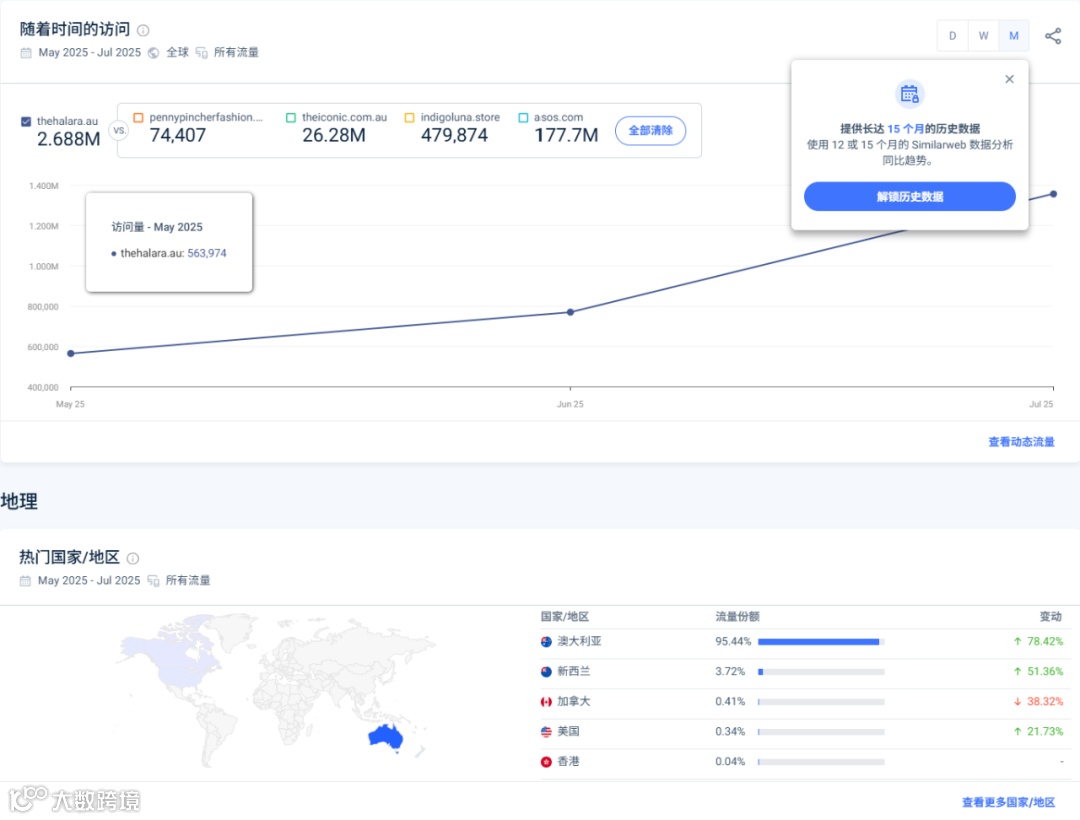Click the calendar icon in the geography section
The width and height of the screenshot is (1080, 820).
point(25,581)
